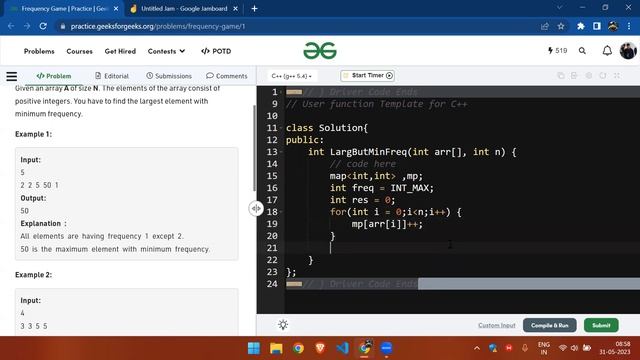Open the user profile avatar

point(628,51)
